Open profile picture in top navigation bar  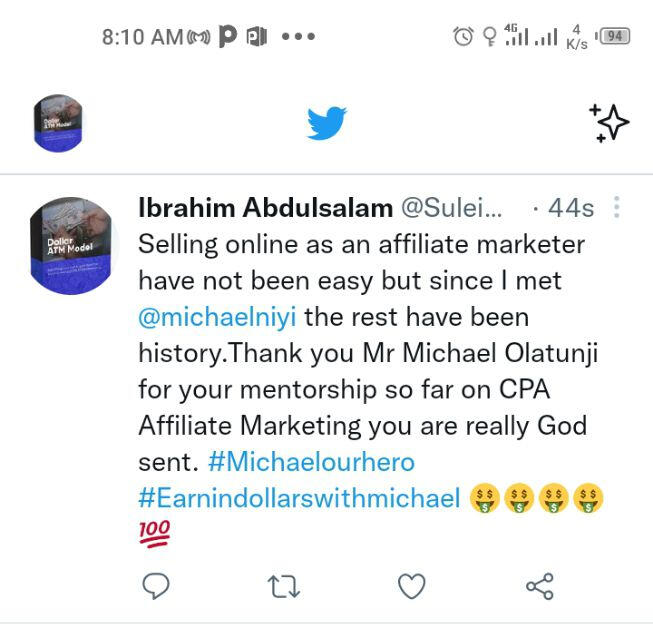[58, 124]
